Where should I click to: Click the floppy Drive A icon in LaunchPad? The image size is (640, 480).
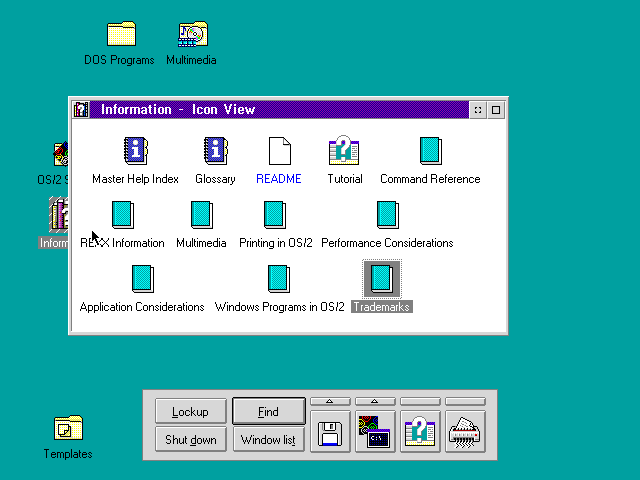[x=330, y=432]
